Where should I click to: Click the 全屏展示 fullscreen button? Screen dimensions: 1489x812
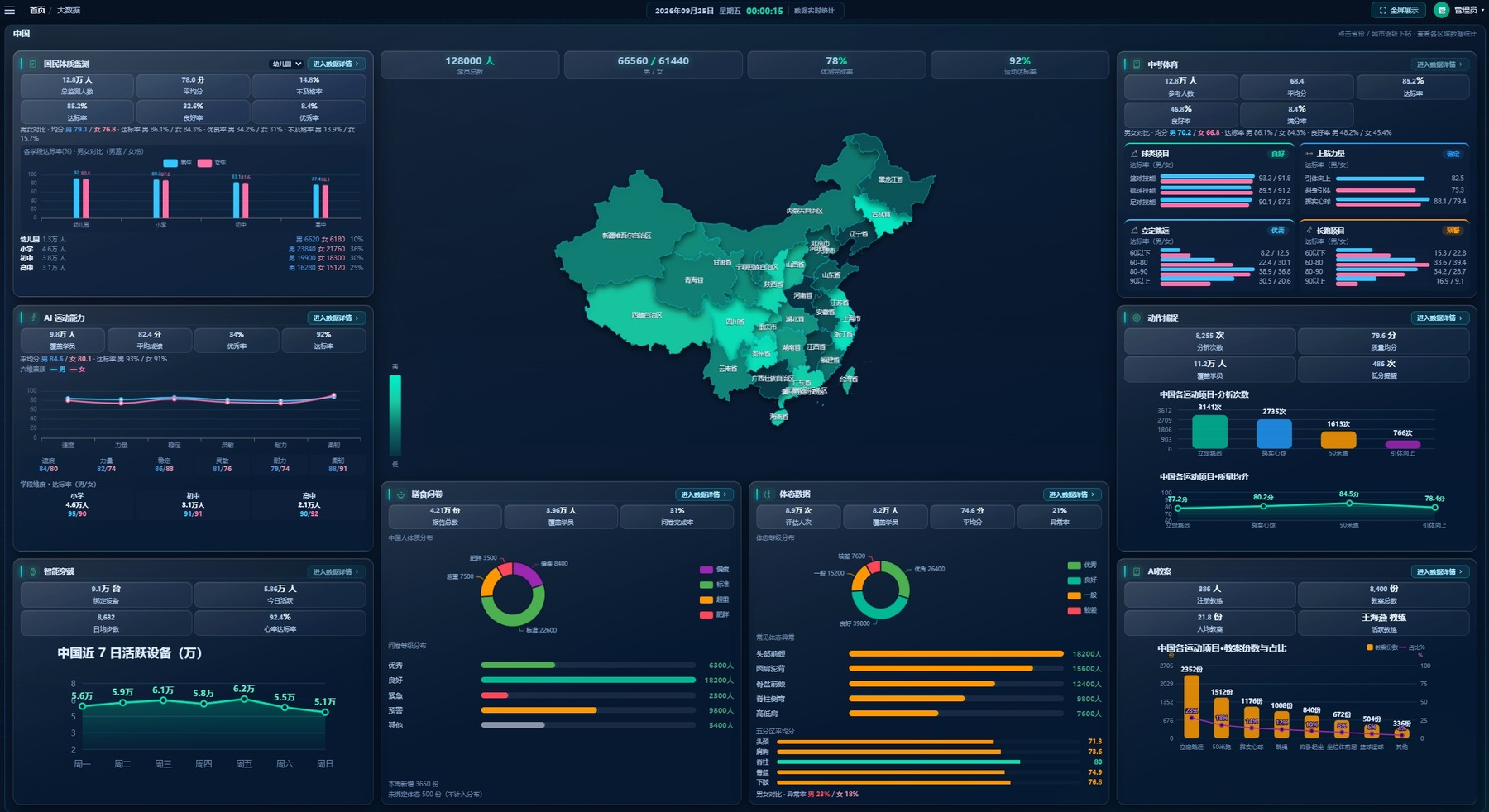pyautogui.click(x=1399, y=10)
